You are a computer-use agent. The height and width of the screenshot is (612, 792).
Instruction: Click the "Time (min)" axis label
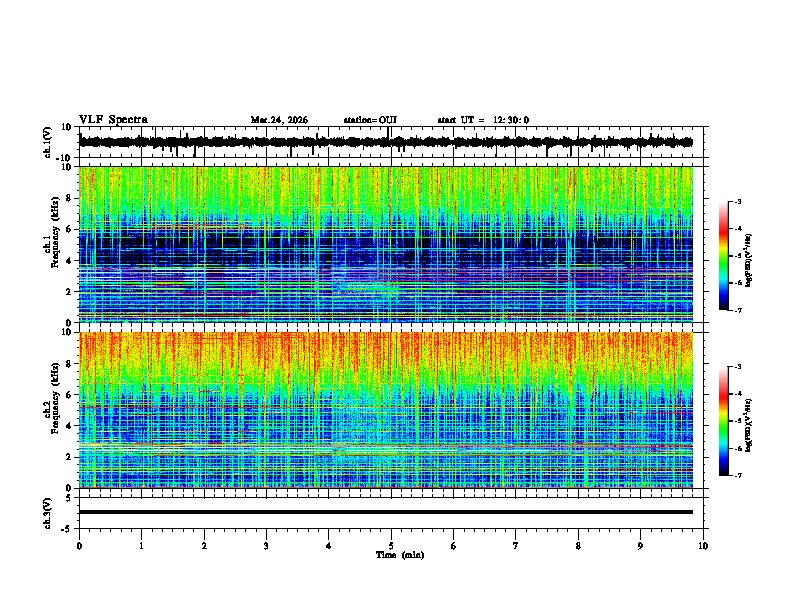pos(400,555)
